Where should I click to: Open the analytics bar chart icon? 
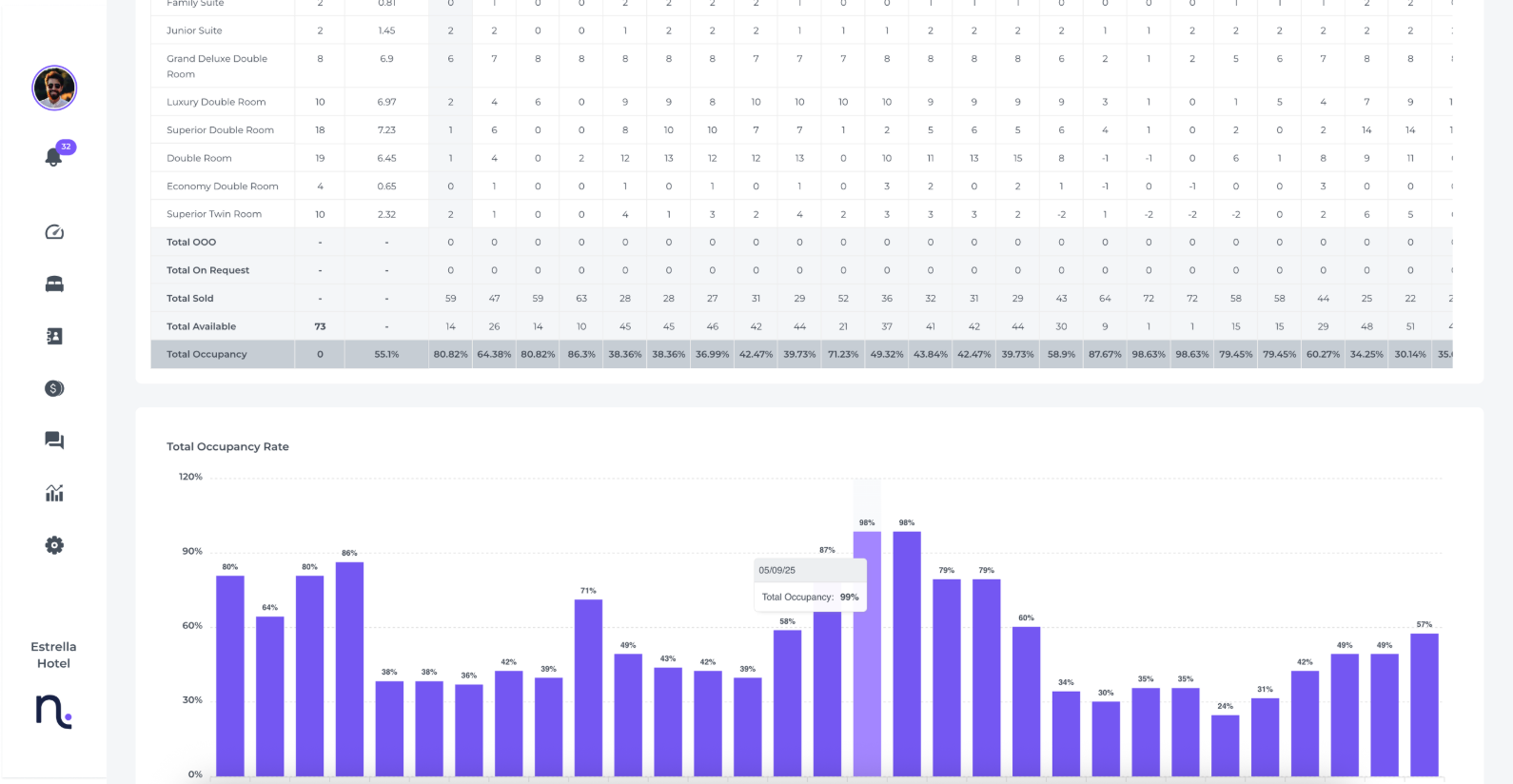point(54,493)
